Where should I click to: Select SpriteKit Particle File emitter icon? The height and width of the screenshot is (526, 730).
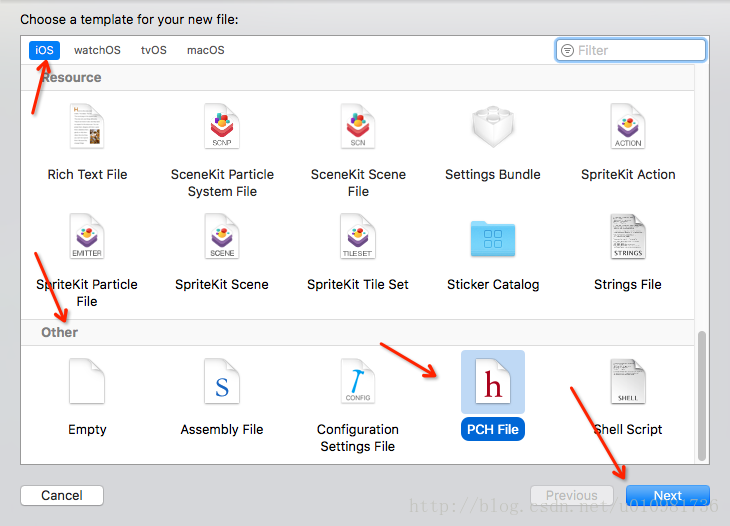pos(87,236)
